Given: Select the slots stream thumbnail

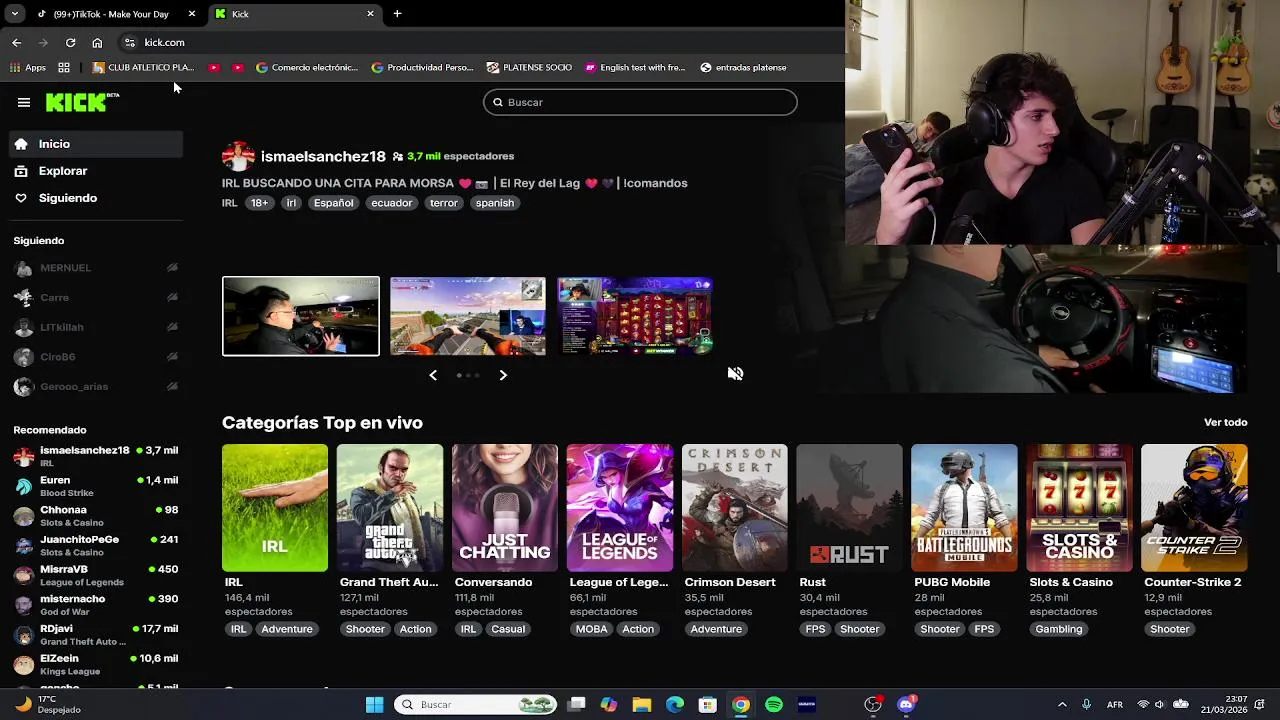Looking at the screenshot, I should (635, 316).
